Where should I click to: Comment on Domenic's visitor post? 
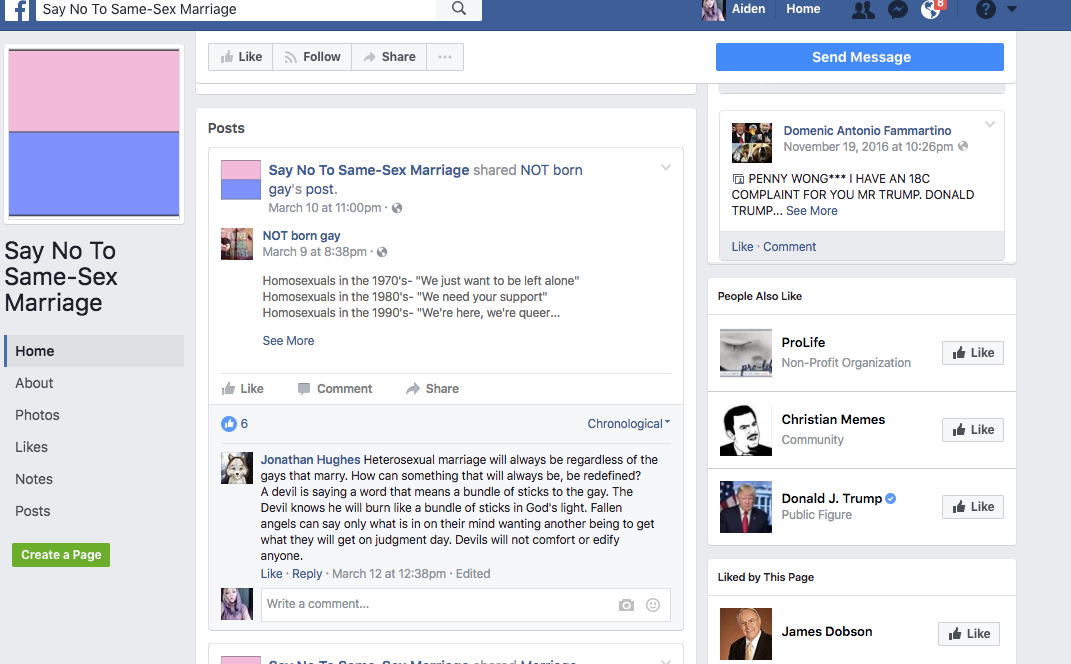click(790, 247)
